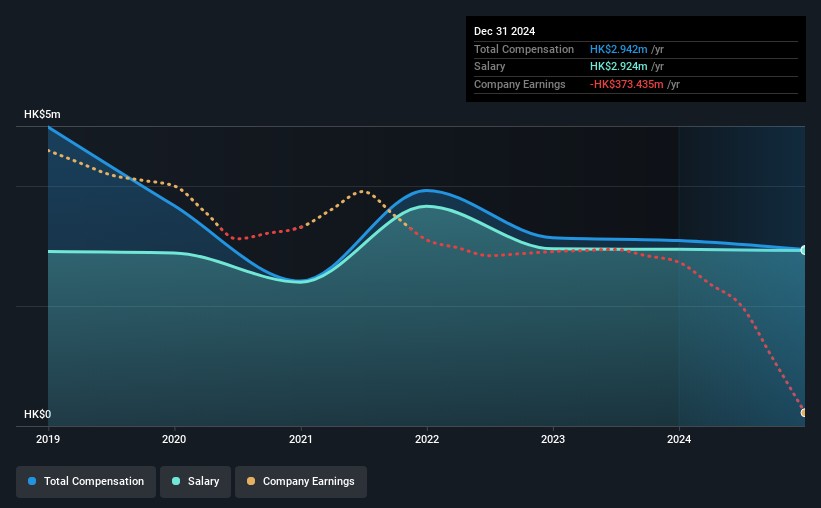Click the -HK$373.435m company earnings value

click(x=626, y=85)
